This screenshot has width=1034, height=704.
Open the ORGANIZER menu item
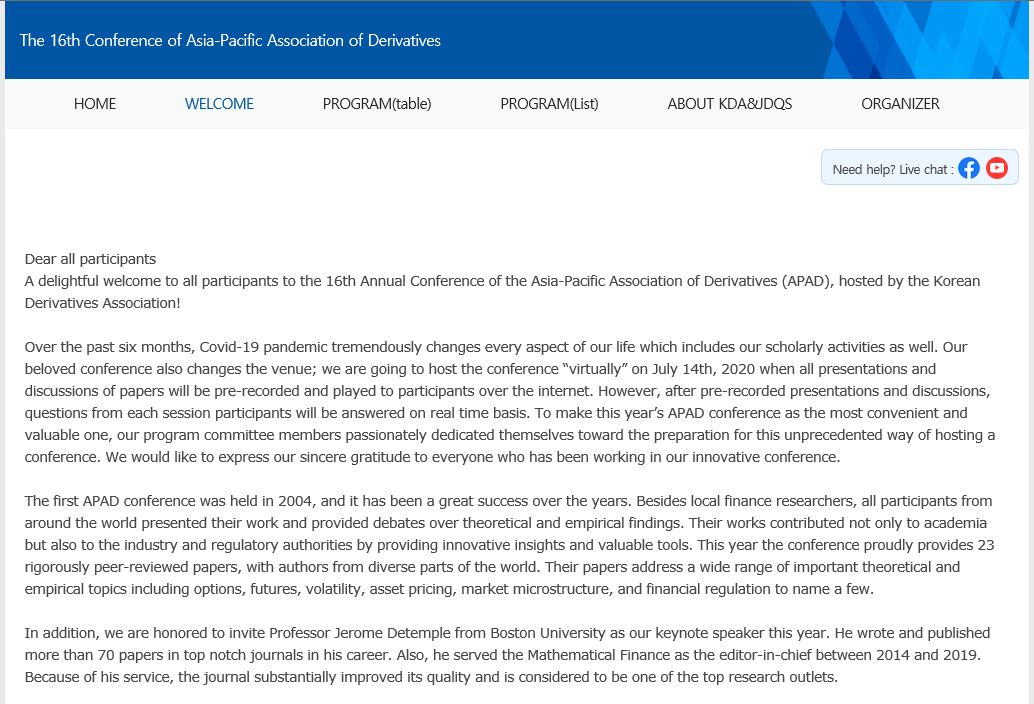[x=900, y=103]
